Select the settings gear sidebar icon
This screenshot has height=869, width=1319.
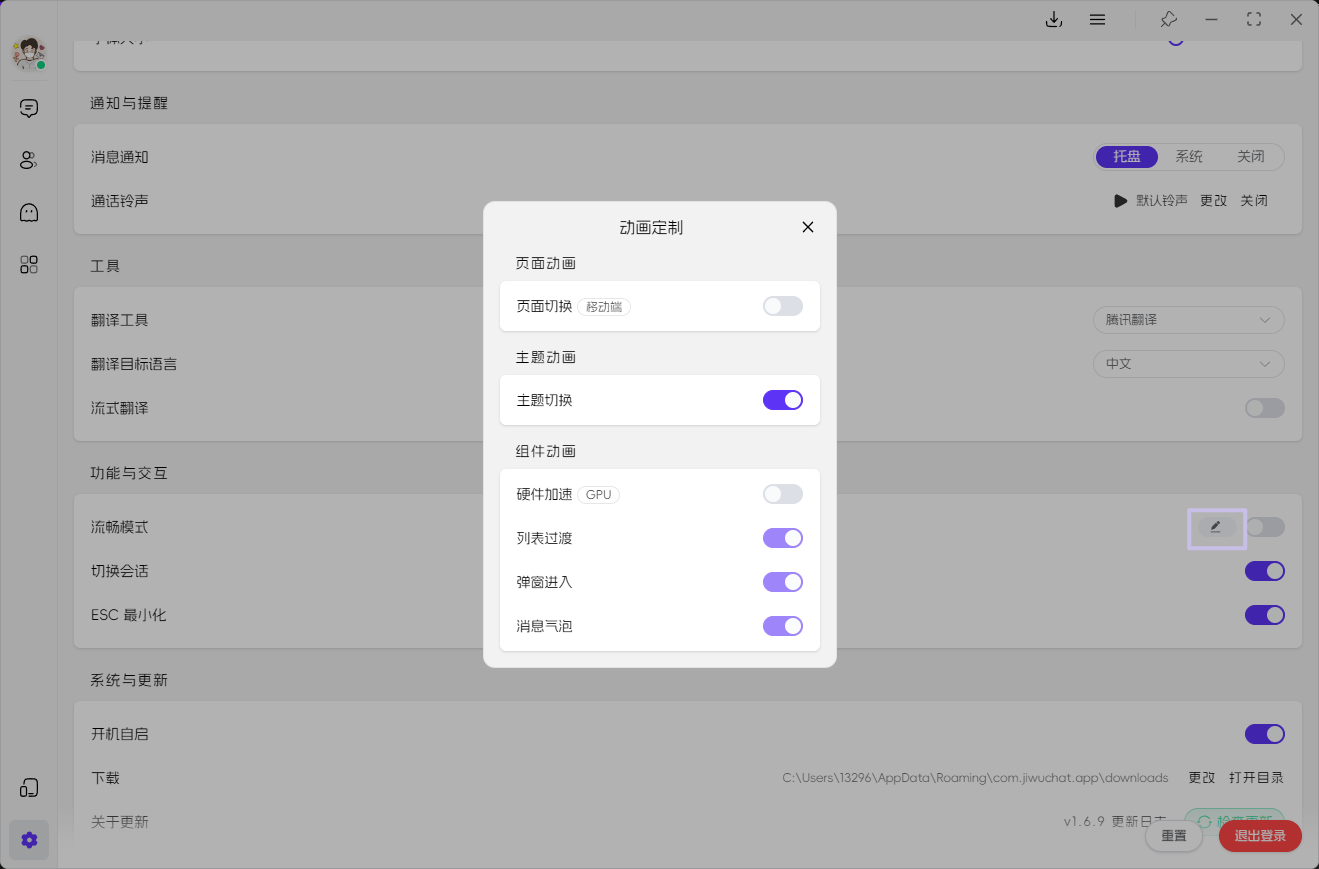point(29,840)
